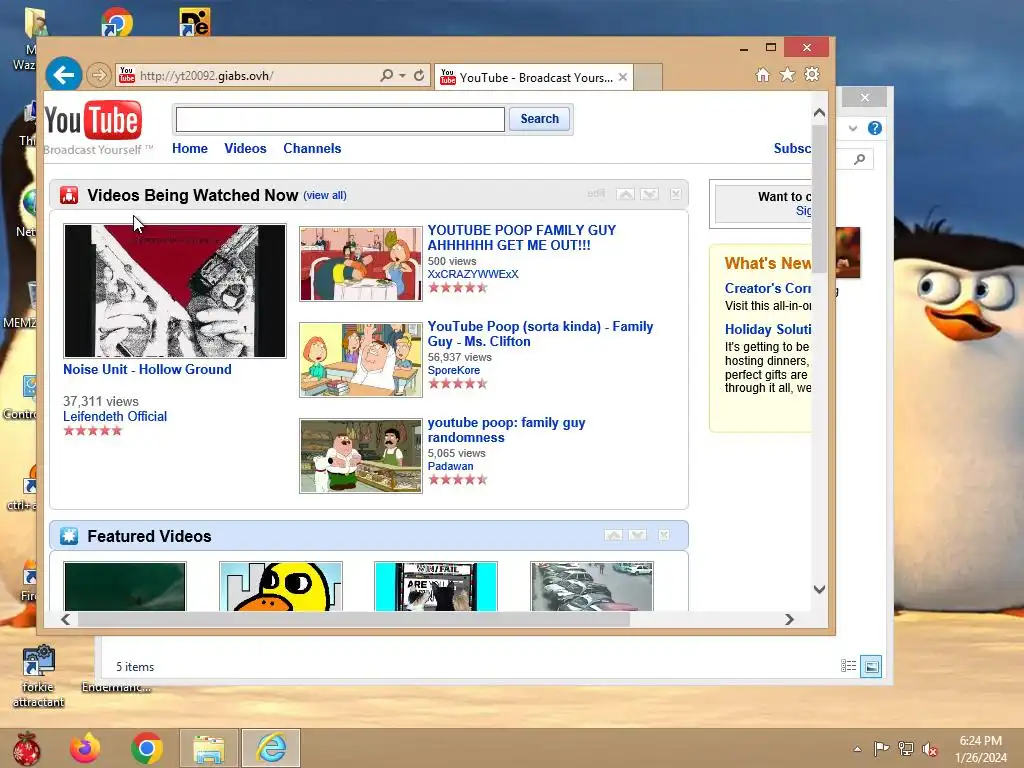
Task: Go to the Videos nav link
Action: (x=246, y=148)
